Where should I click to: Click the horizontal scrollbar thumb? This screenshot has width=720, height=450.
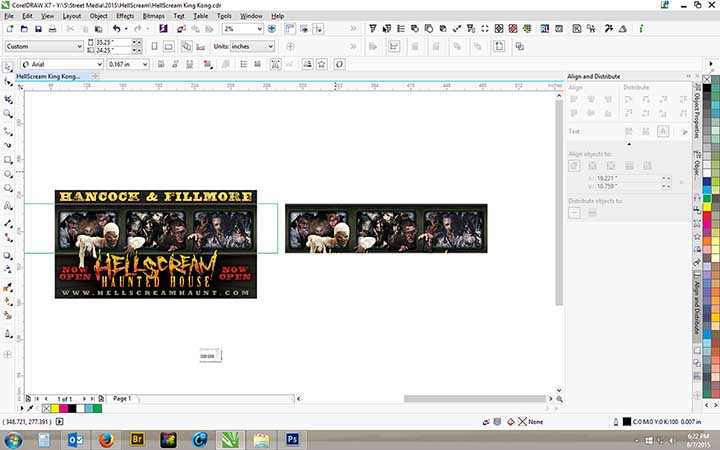(475, 399)
